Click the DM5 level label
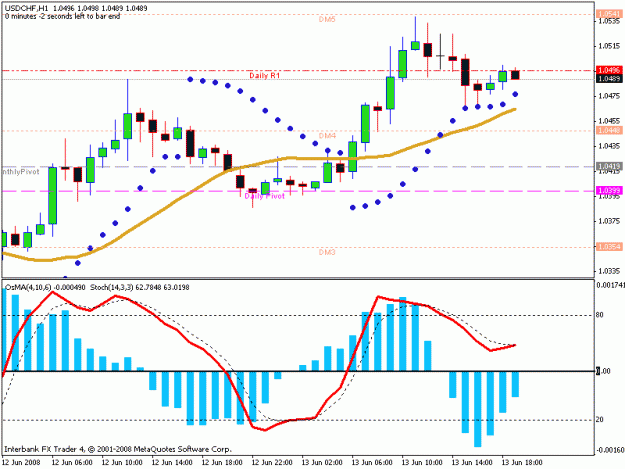This screenshot has height=469, width=625. (x=327, y=19)
